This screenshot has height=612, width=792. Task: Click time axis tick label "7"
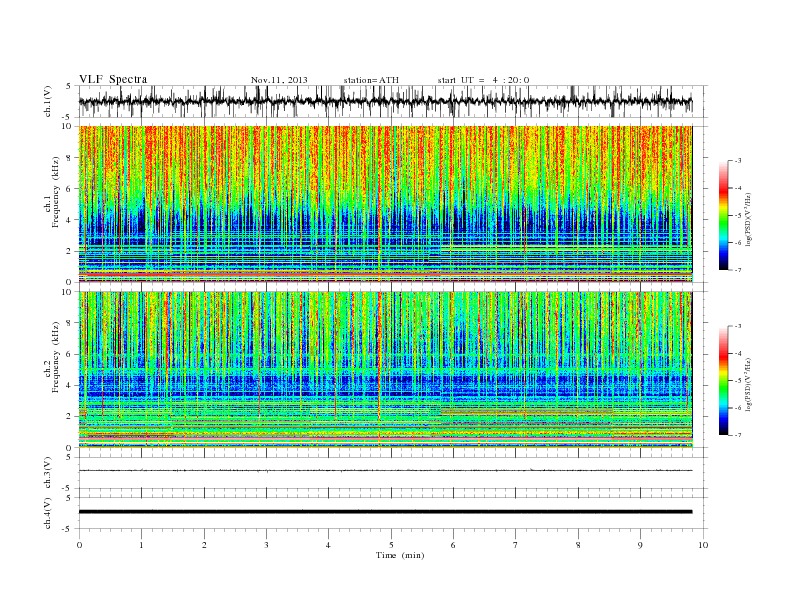516,545
